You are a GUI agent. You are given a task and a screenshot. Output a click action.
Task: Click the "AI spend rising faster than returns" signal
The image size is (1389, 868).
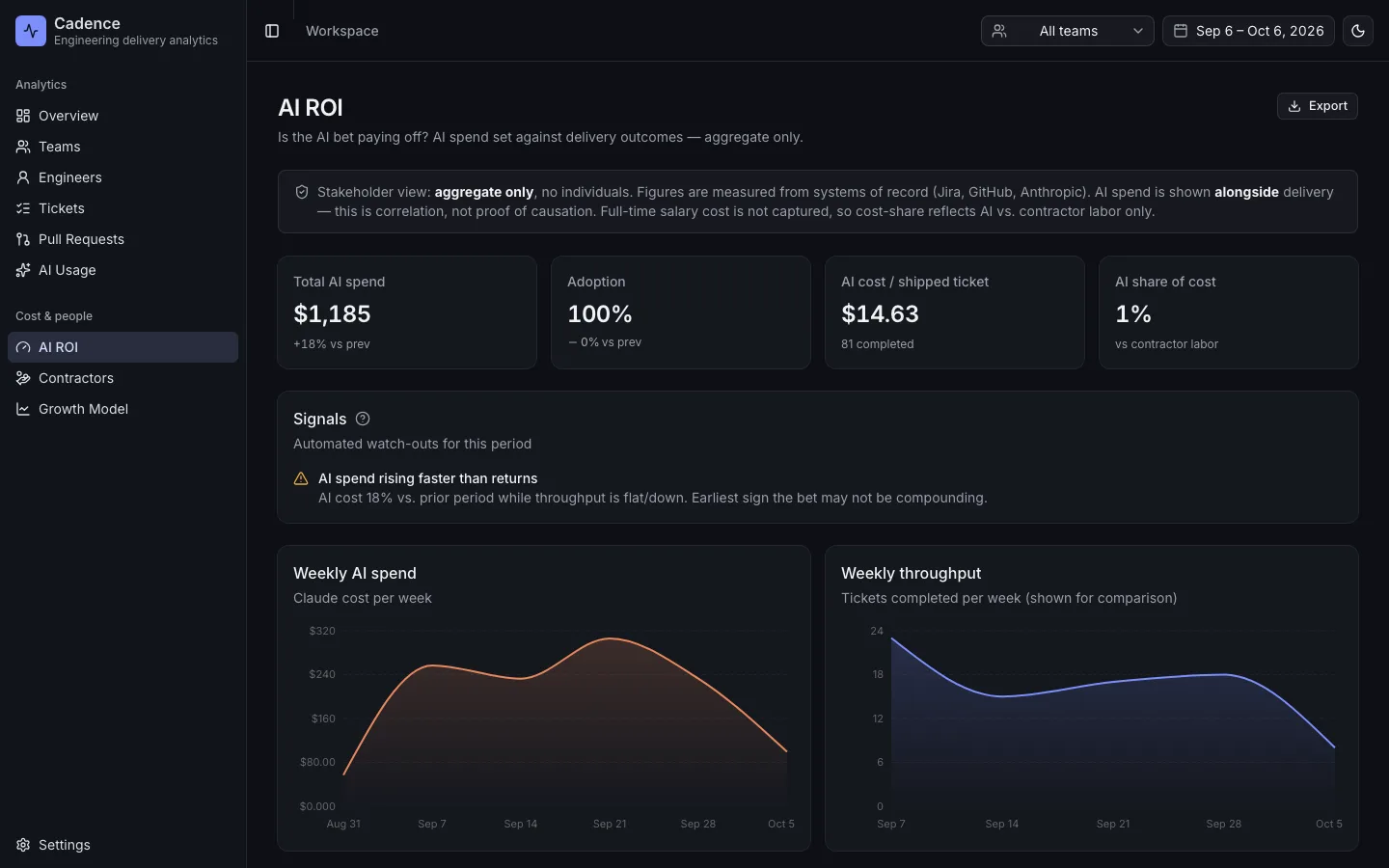click(x=428, y=478)
